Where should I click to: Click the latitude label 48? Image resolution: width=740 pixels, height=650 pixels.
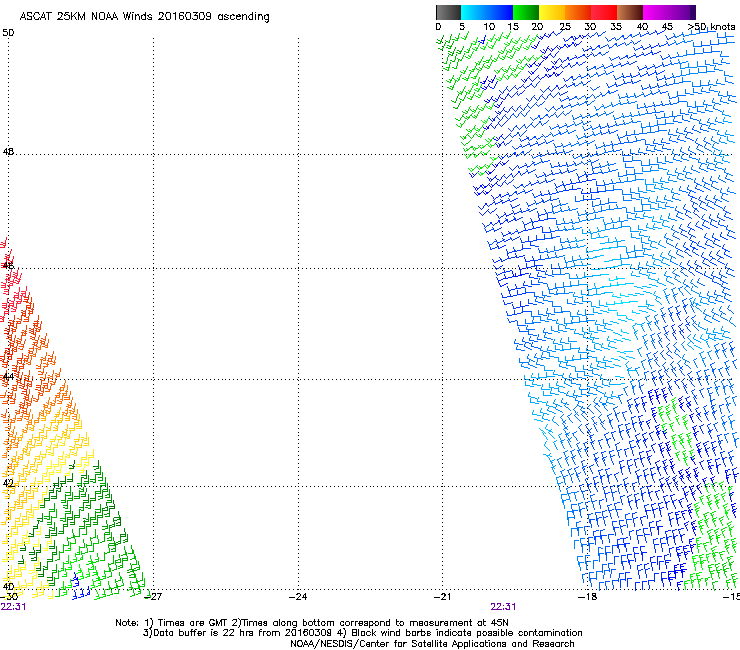pyautogui.click(x=8, y=152)
